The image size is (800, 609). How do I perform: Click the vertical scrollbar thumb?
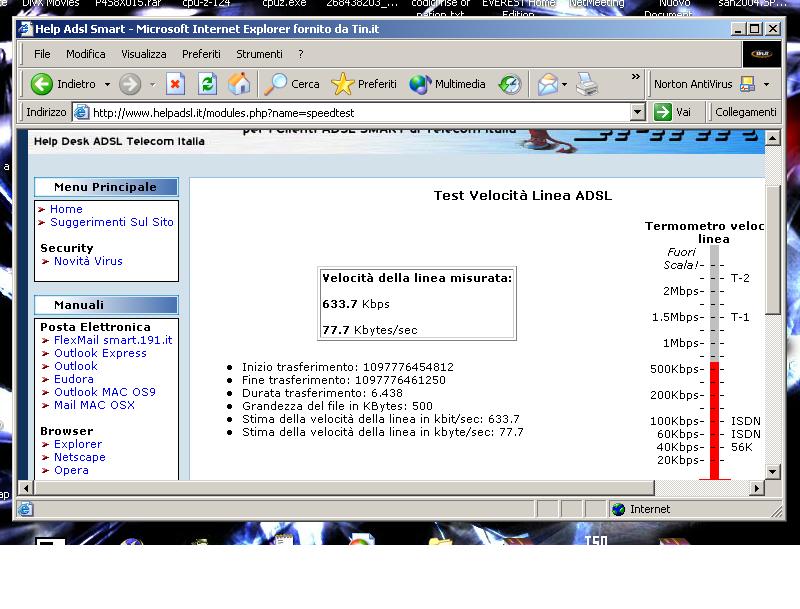click(x=772, y=250)
